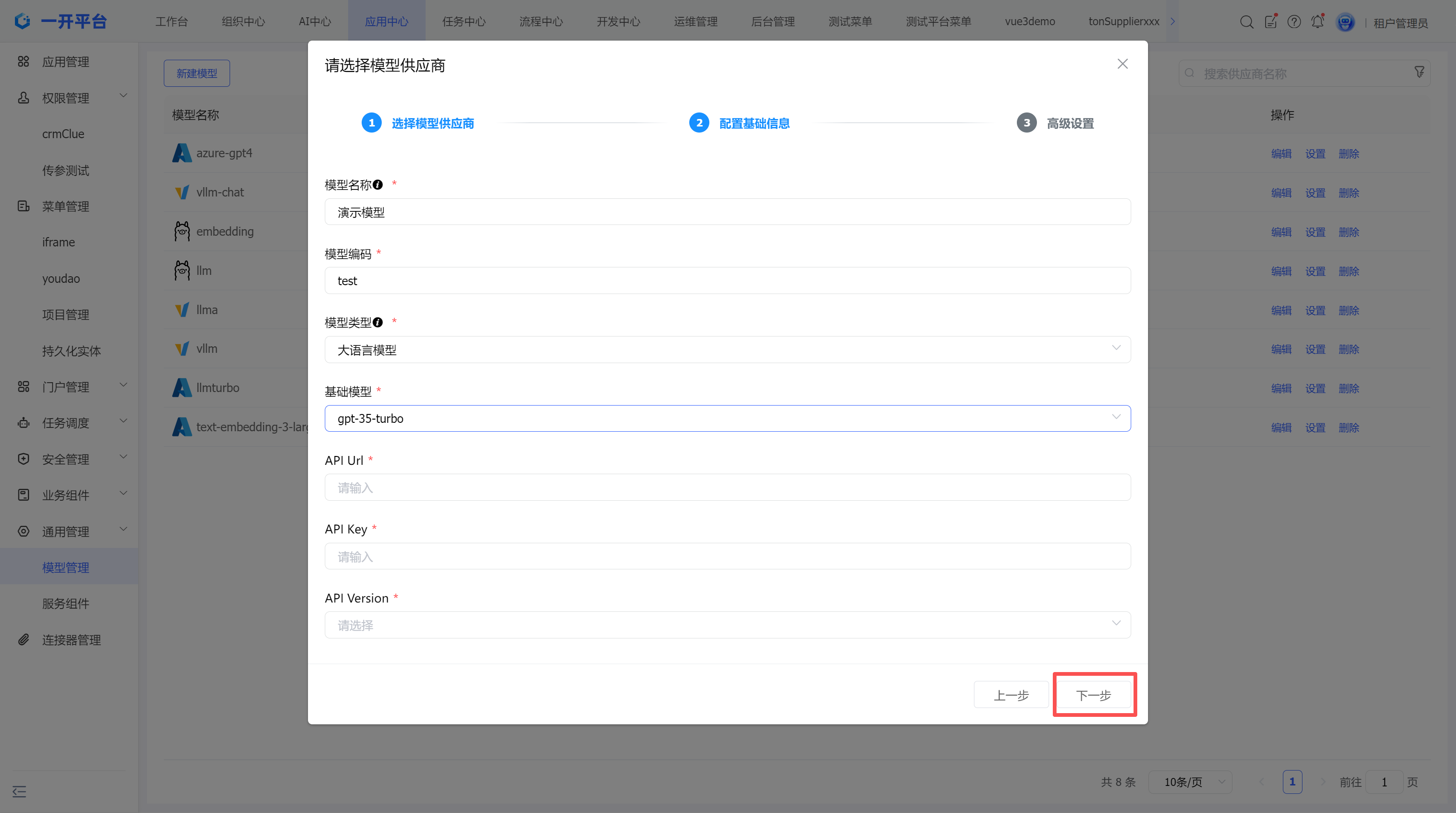The height and width of the screenshot is (813, 1456).
Task: Click the search magnifier icon in header
Action: coord(1246,22)
